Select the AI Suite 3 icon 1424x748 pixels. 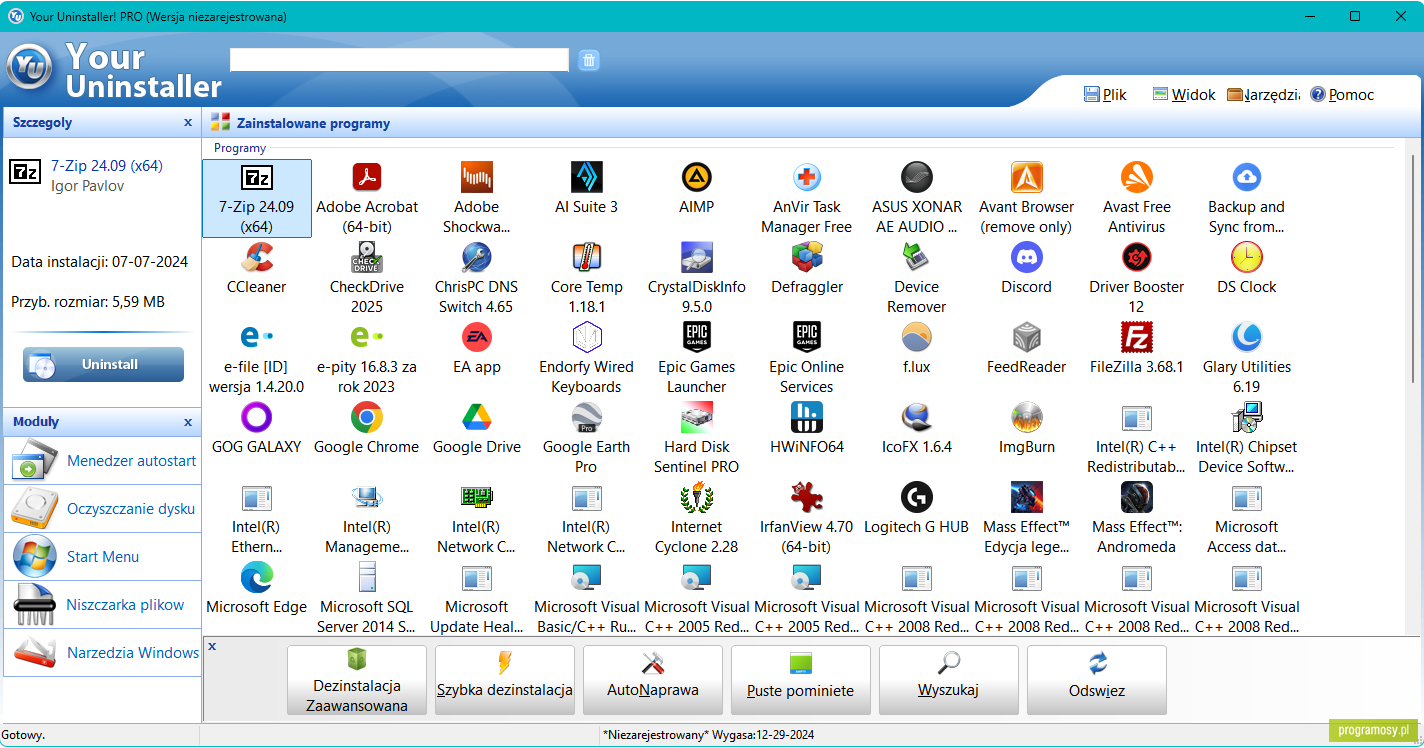pos(587,178)
